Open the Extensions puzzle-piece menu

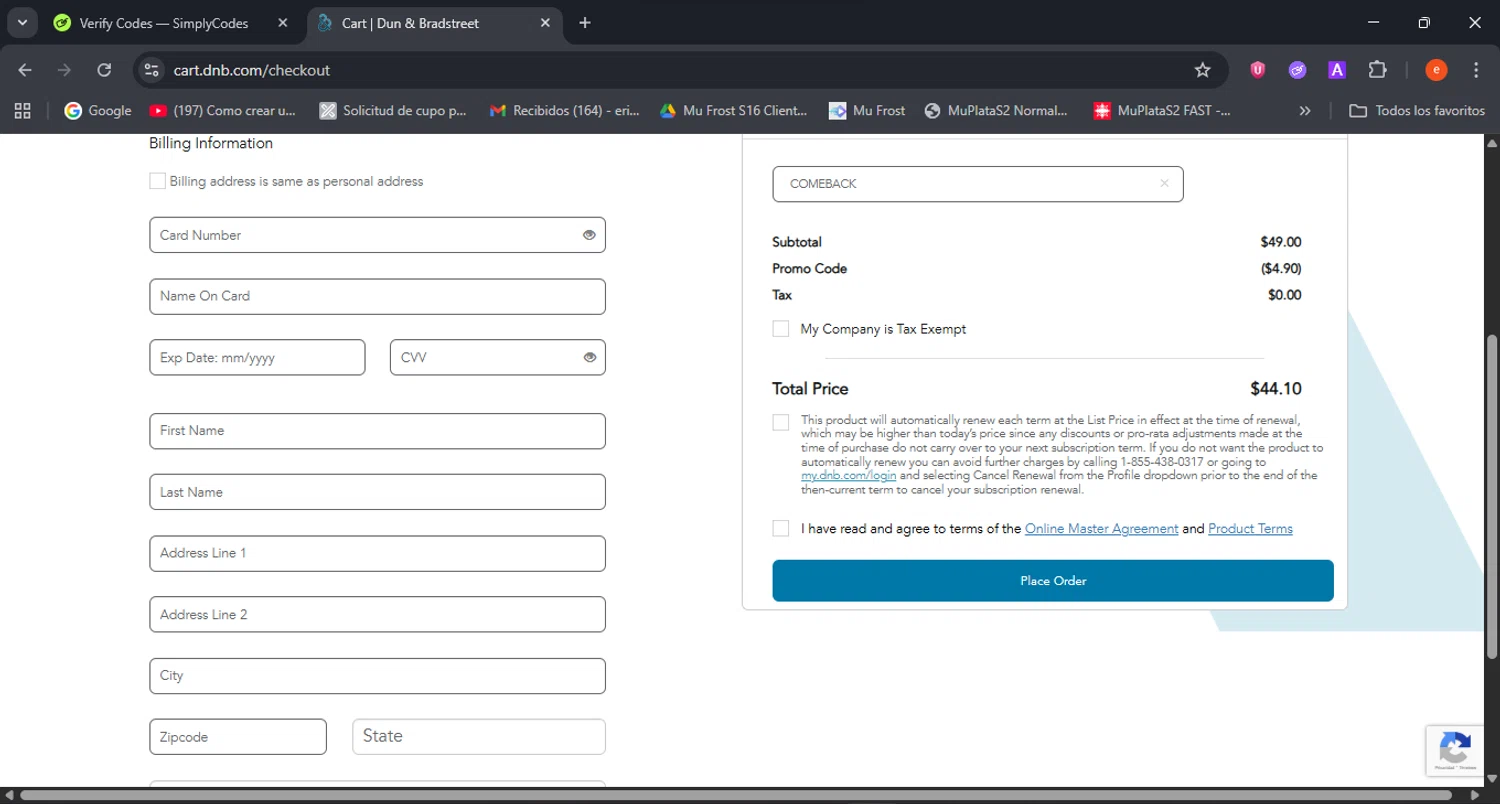pyautogui.click(x=1377, y=70)
